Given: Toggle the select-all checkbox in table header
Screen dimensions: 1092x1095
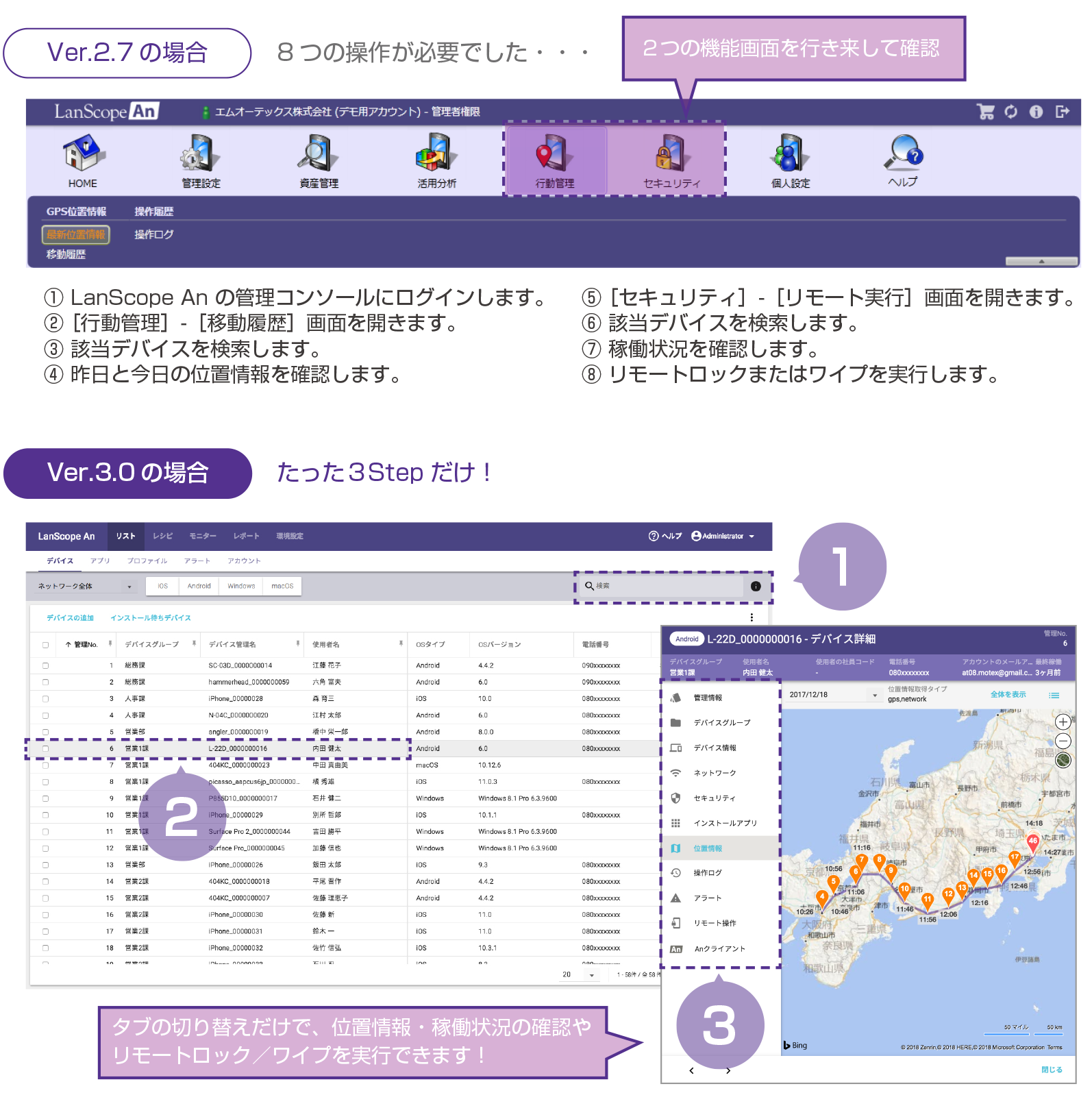Looking at the screenshot, I should click(x=46, y=645).
